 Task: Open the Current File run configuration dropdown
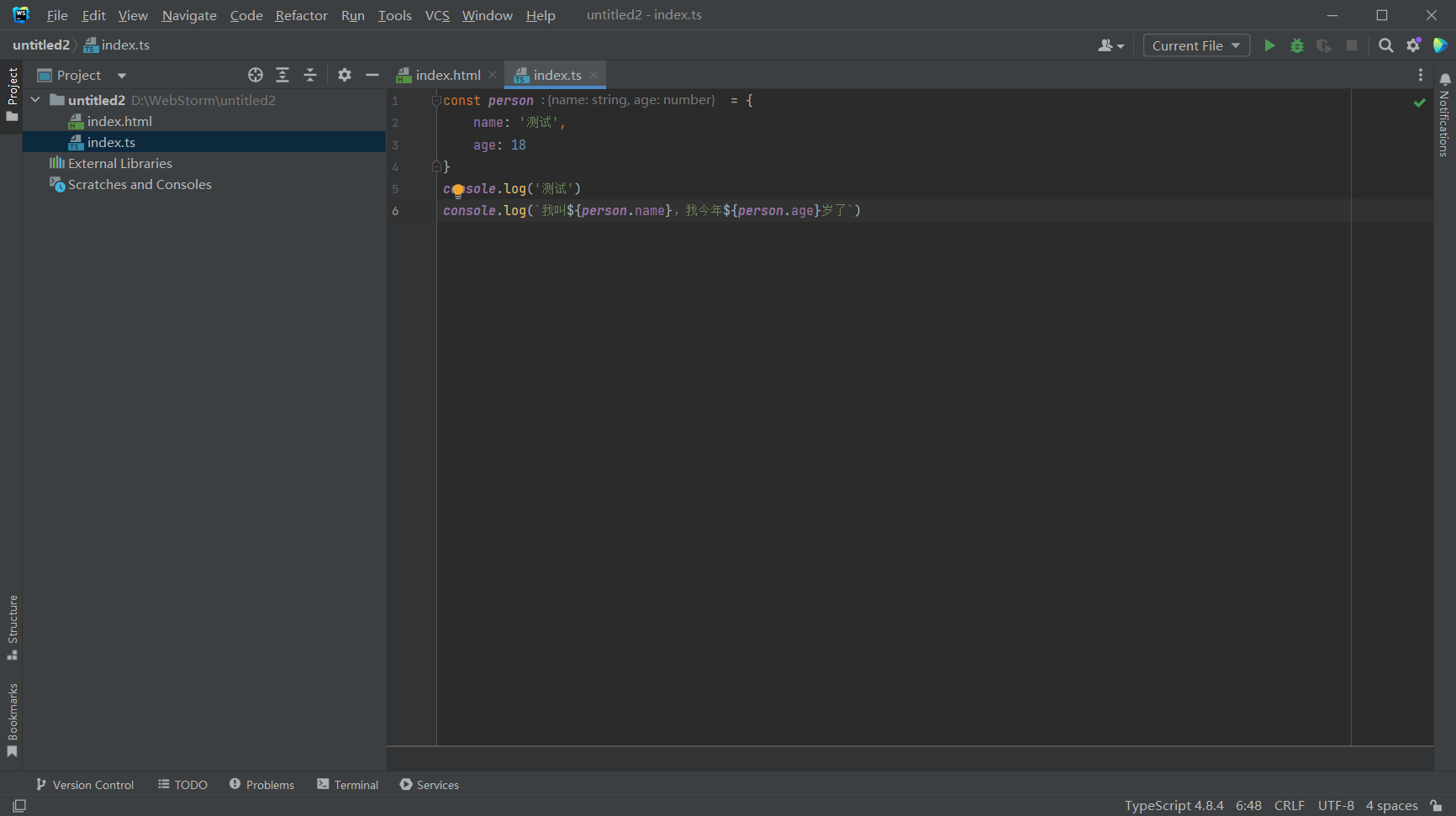(x=1195, y=45)
